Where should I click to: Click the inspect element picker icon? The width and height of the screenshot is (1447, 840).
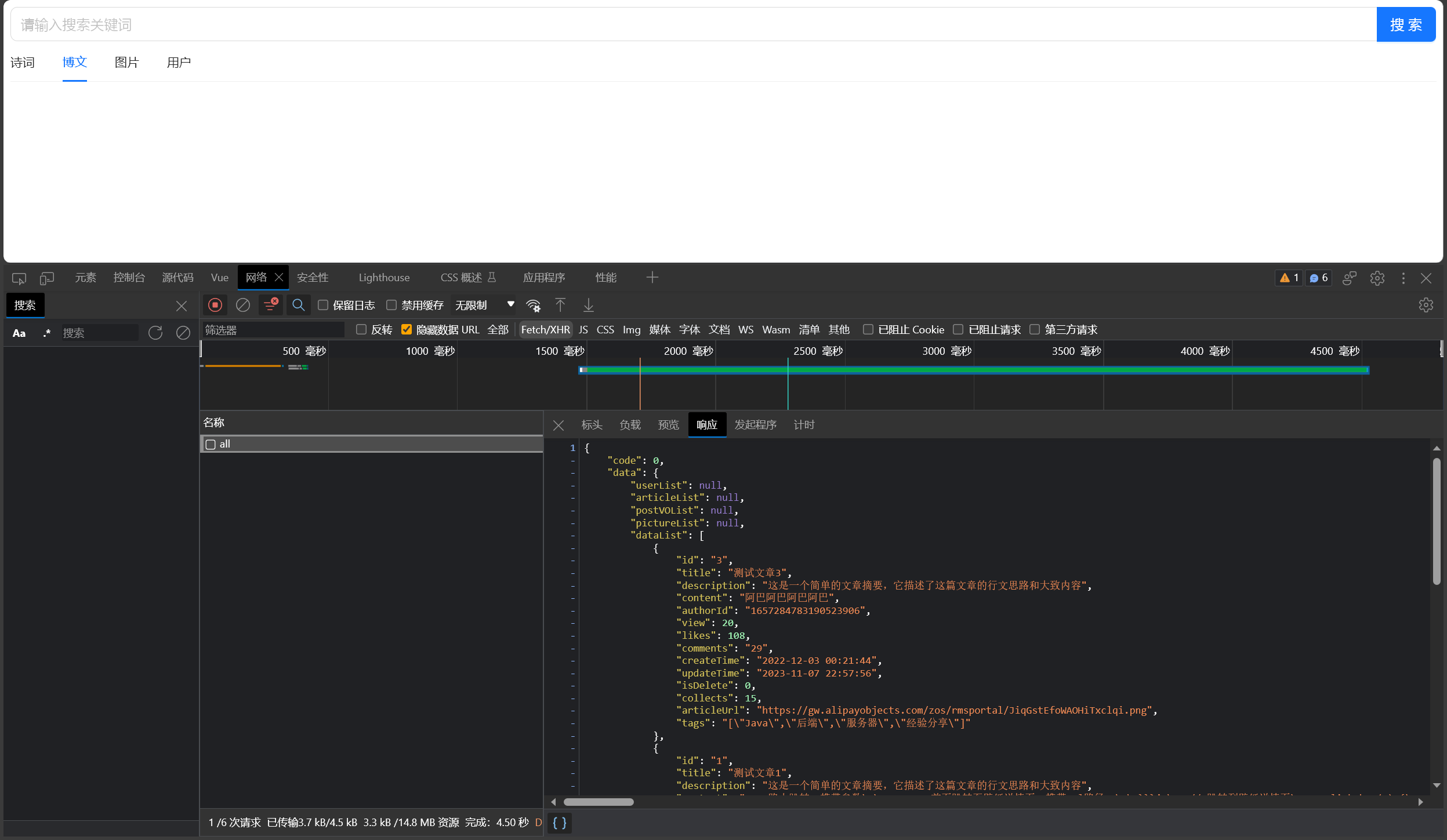[x=19, y=278]
